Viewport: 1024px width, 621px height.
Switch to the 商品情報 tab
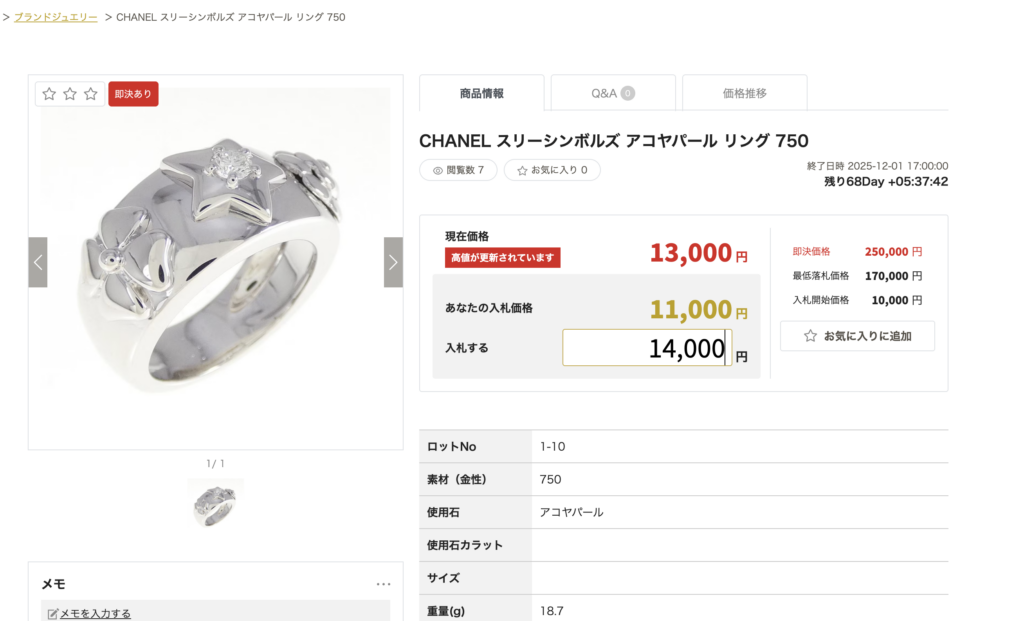point(482,93)
